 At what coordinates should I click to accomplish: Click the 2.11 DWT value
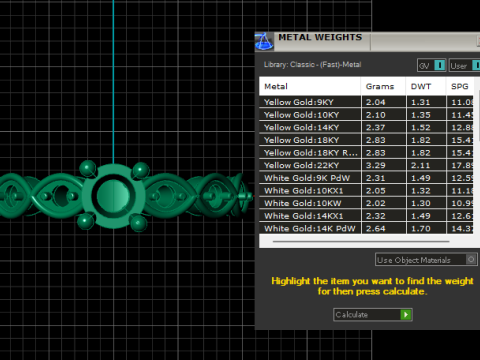tap(421, 165)
